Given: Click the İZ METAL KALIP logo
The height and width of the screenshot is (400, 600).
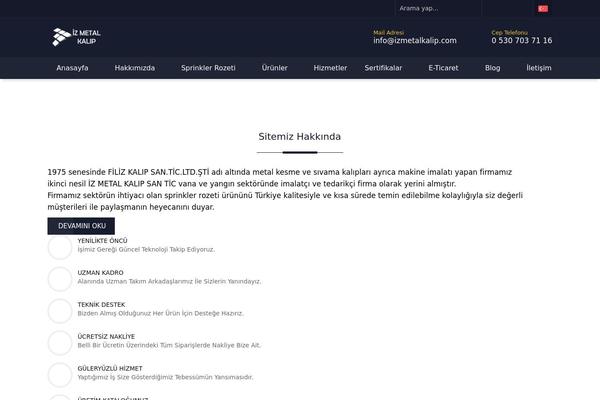Looking at the screenshot, I should click(76, 37).
